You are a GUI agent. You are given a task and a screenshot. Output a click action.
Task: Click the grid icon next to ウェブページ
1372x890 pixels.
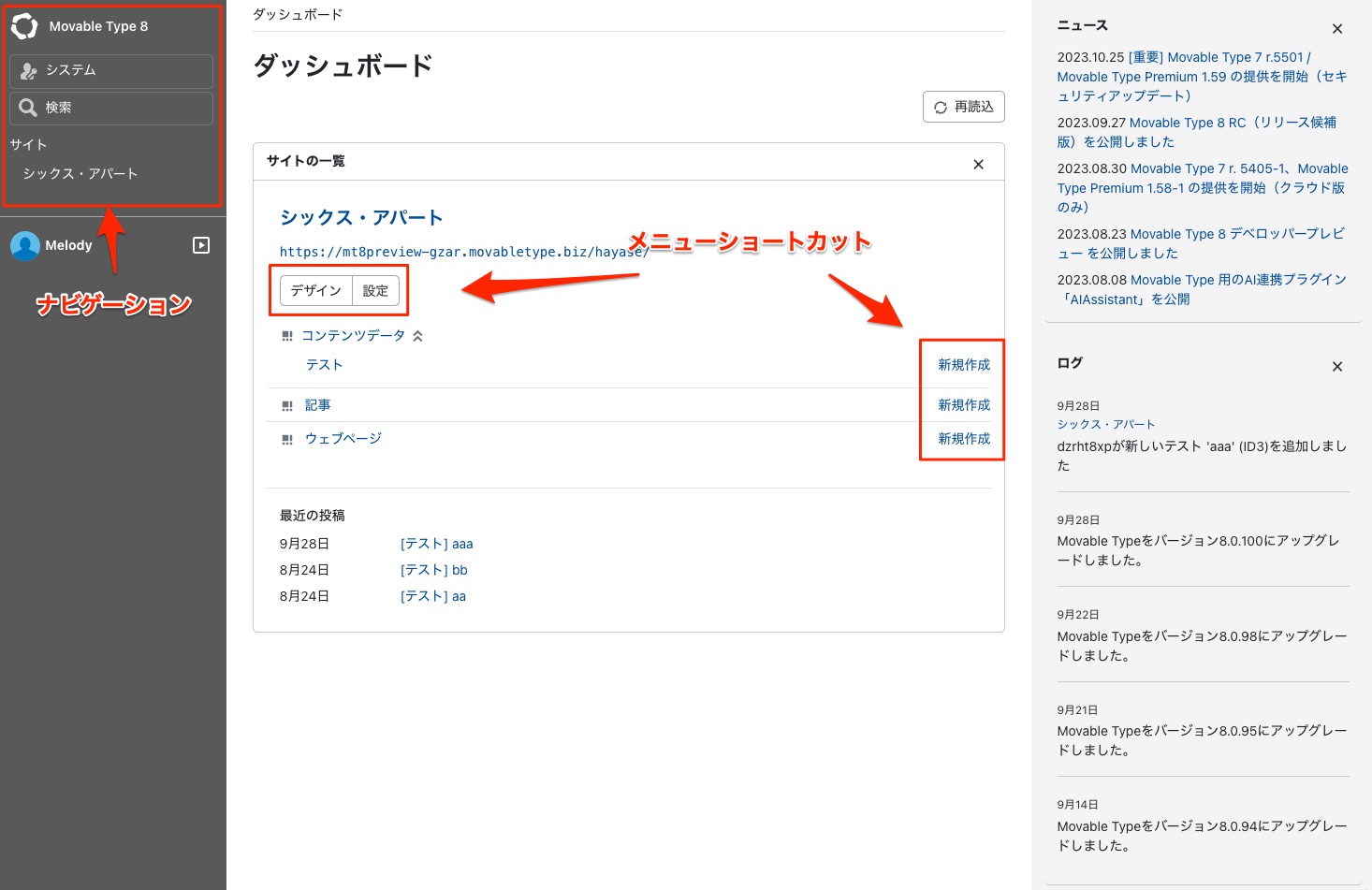[287, 438]
